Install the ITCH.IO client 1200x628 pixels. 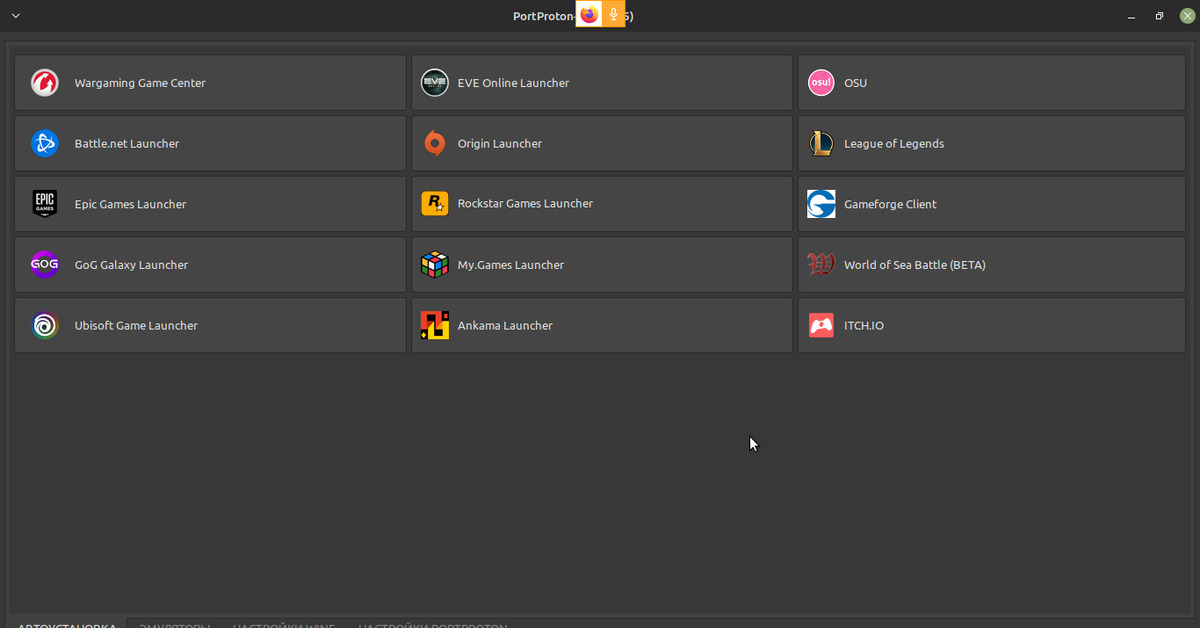[x=992, y=326]
